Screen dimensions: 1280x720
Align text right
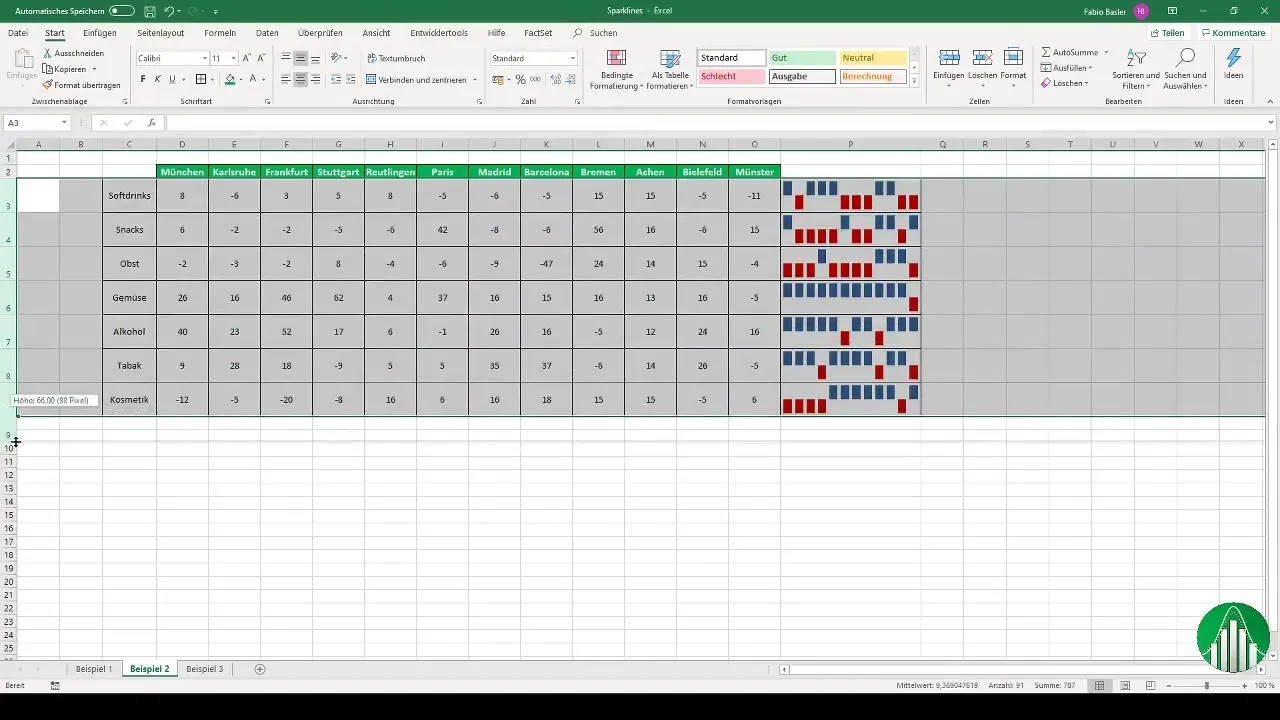click(315, 79)
